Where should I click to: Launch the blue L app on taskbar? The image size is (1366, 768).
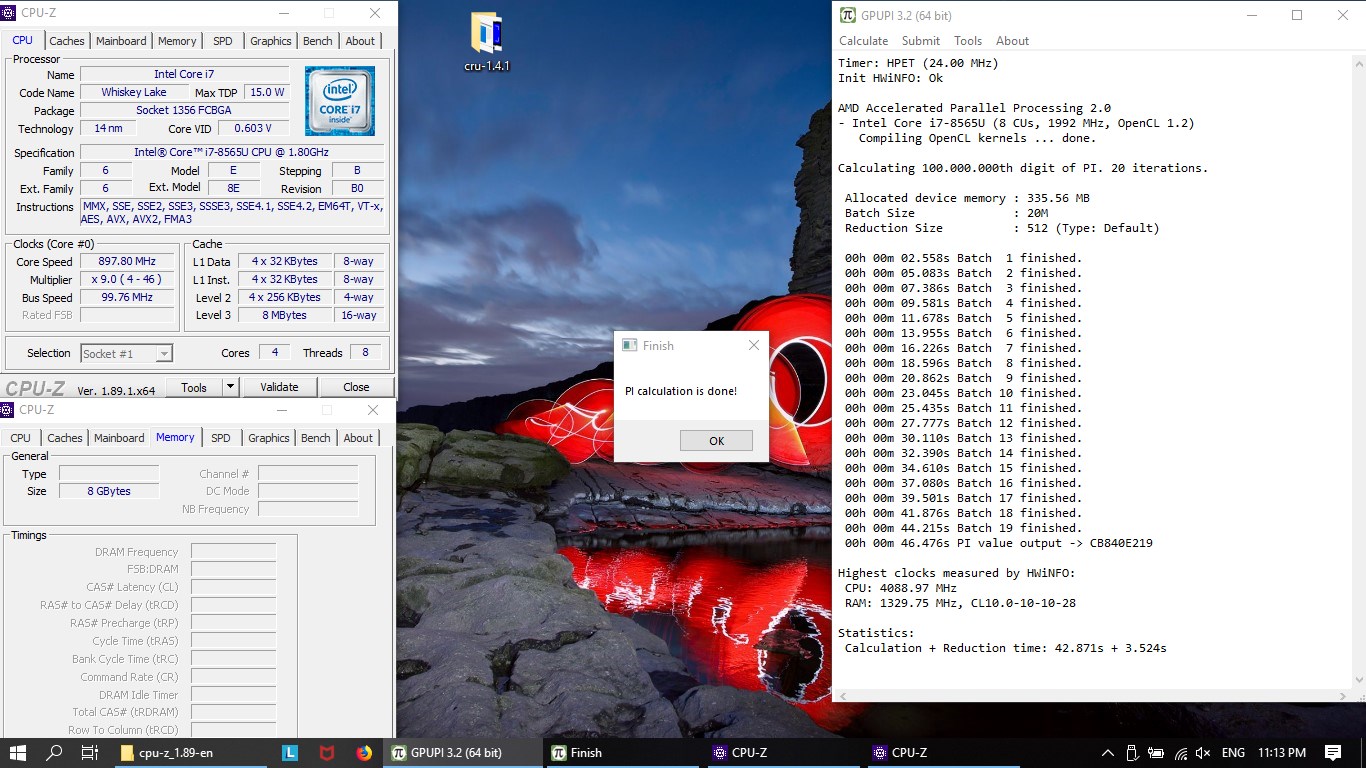290,753
